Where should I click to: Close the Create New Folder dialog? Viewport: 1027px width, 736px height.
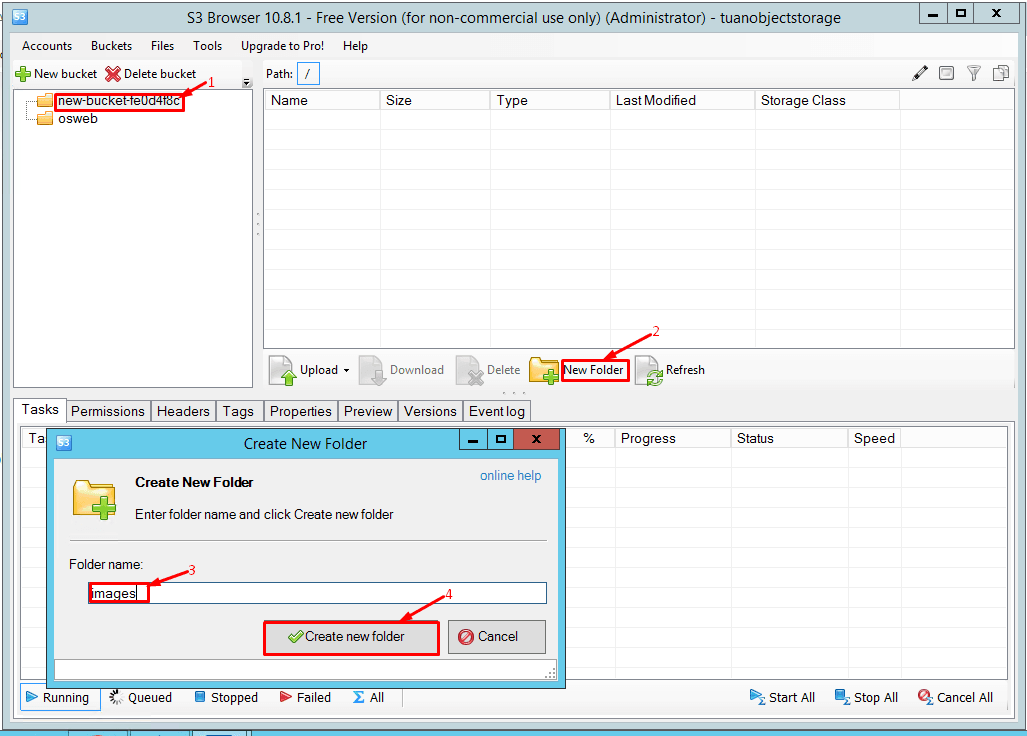(536, 439)
